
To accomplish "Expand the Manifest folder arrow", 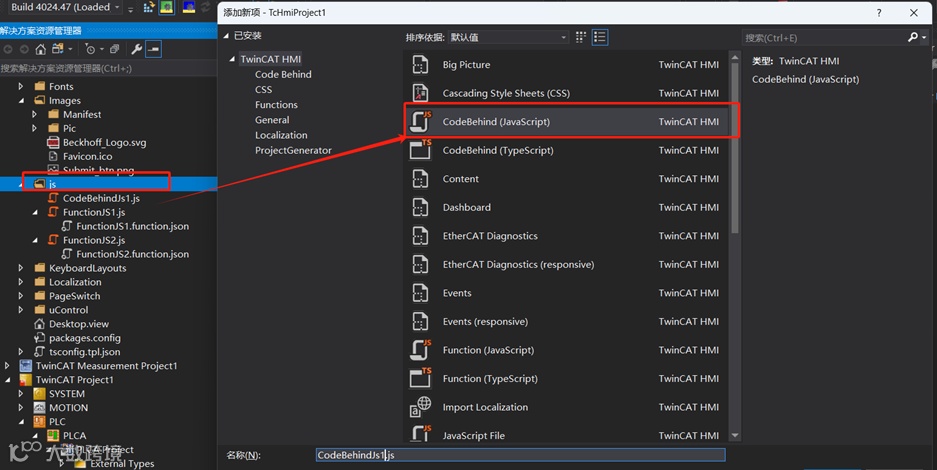I will tap(34, 114).
